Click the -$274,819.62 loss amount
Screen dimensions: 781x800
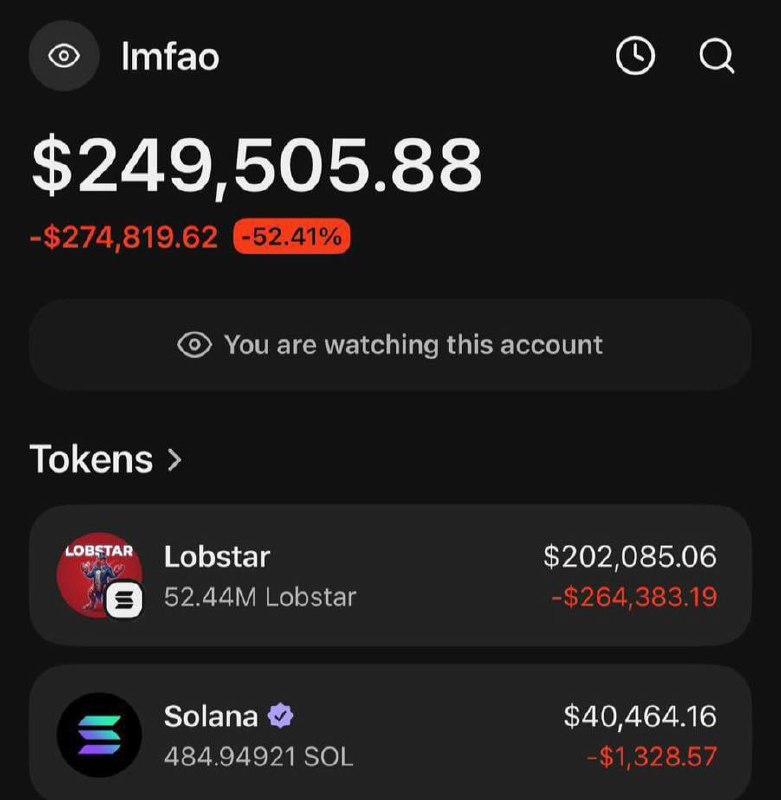tap(124, 237)
